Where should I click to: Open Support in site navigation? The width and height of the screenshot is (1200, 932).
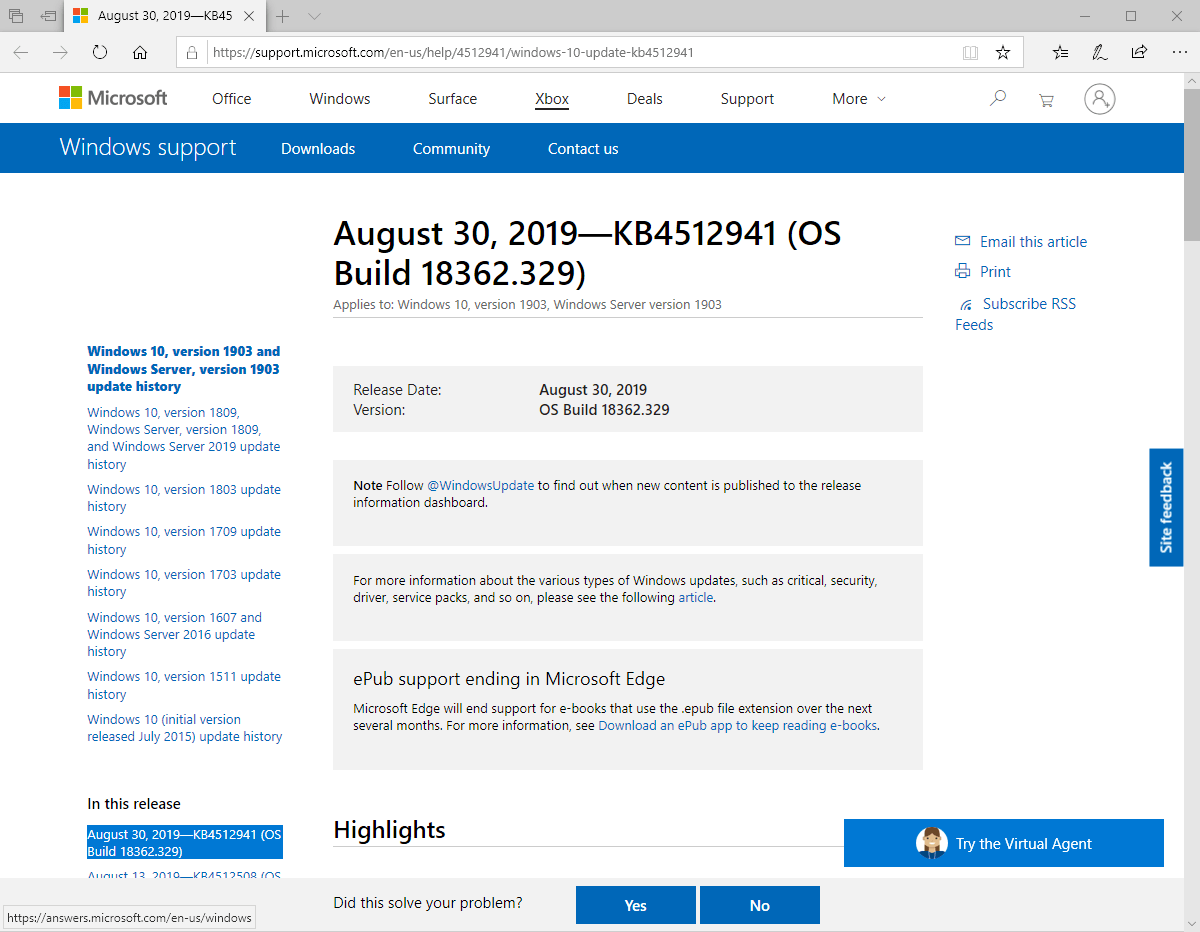(747, 99)
